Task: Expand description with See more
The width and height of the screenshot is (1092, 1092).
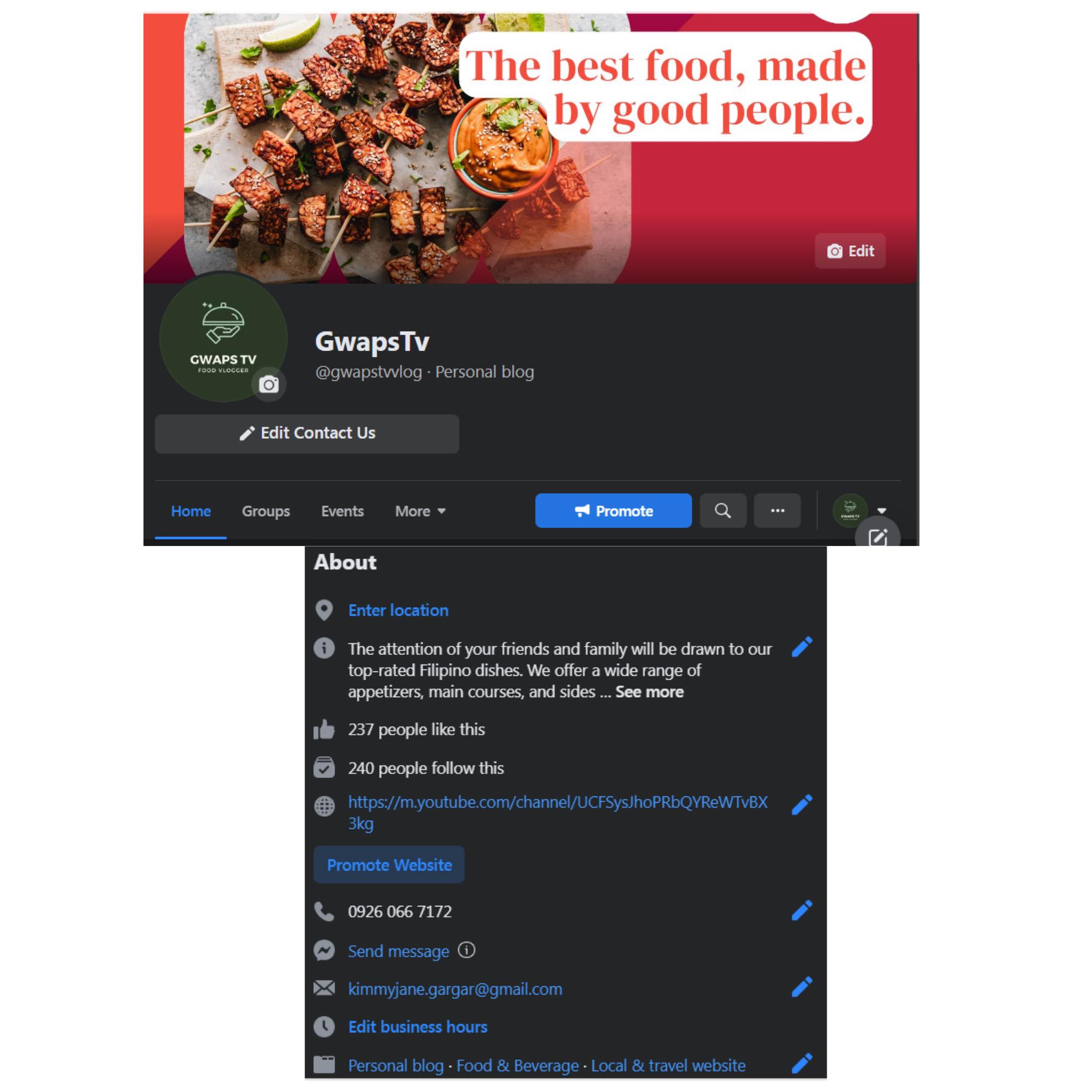Action: tap(649, 692)
